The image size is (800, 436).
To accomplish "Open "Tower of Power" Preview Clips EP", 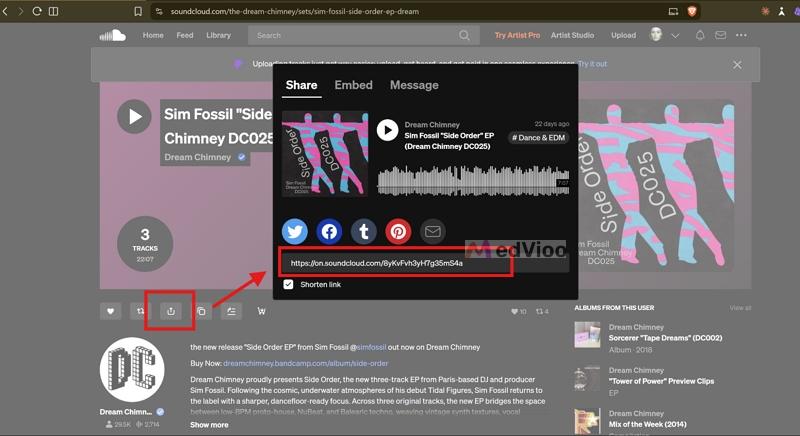I will [661, 381].
